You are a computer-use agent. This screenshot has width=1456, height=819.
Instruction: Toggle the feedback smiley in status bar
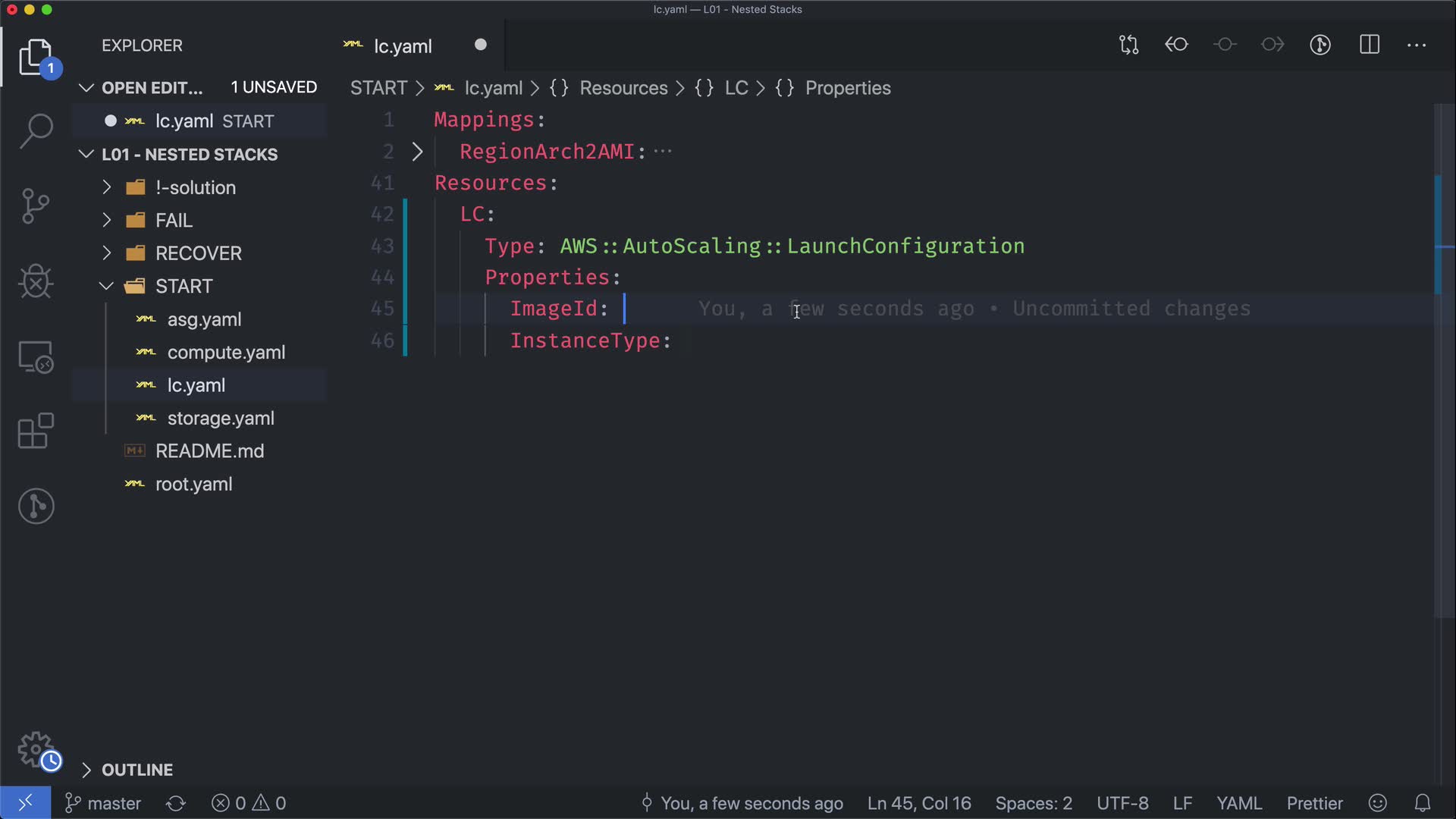pyautogui.click(x=1378, y=803)
